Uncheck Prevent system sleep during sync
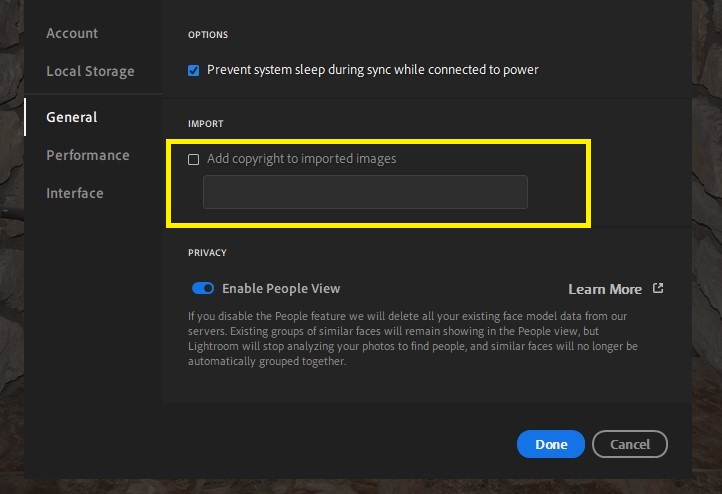Image resolution: width=722 pixels, height=494 pixels. tap(193, 70)
